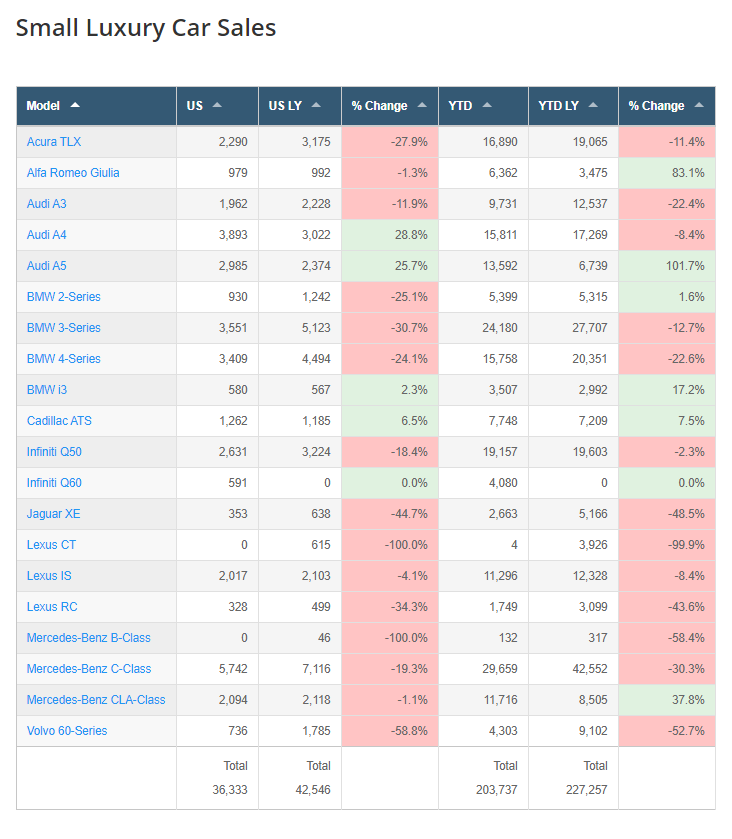Sort table by Model column arrow
This screenshot has width=732, height=839.
pos(75,105)
